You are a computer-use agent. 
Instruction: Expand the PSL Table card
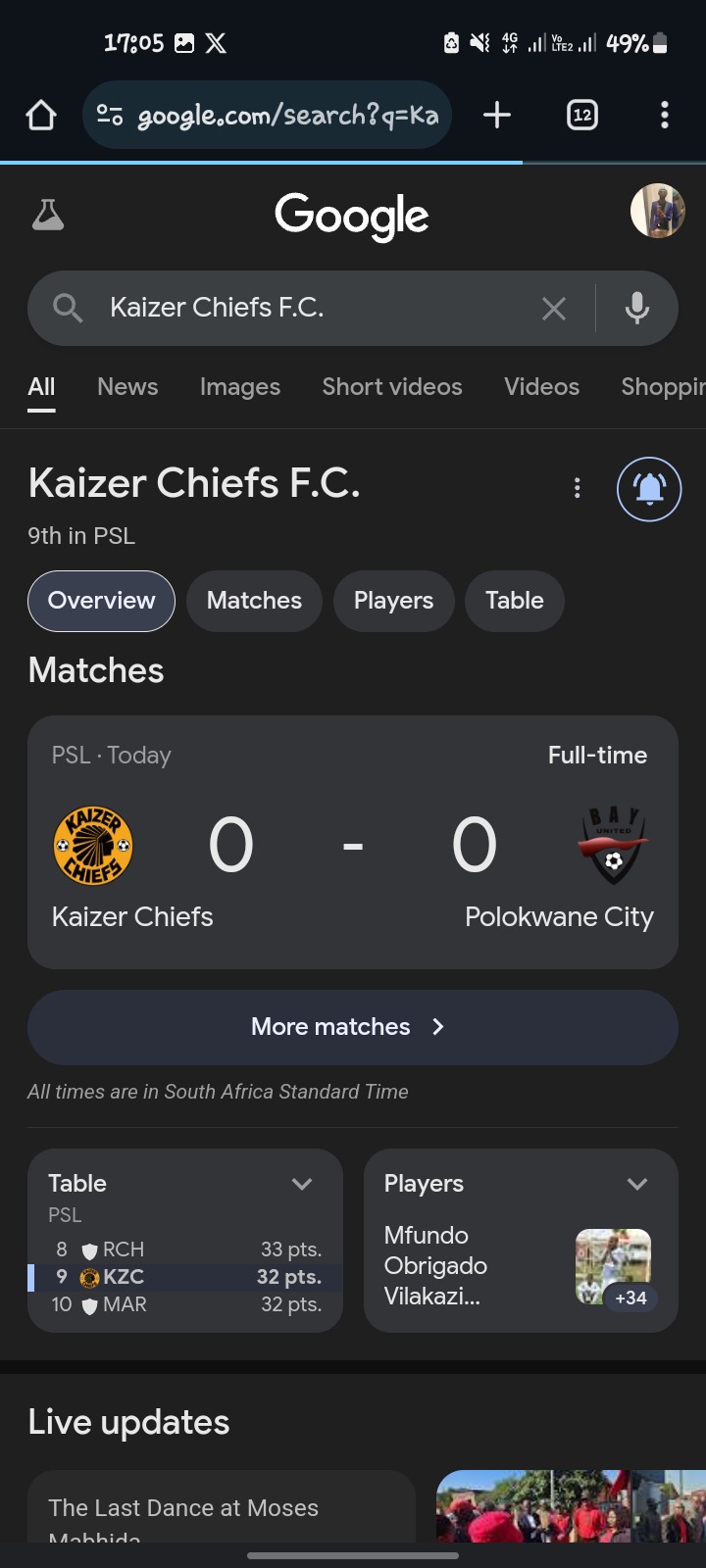302,1184
